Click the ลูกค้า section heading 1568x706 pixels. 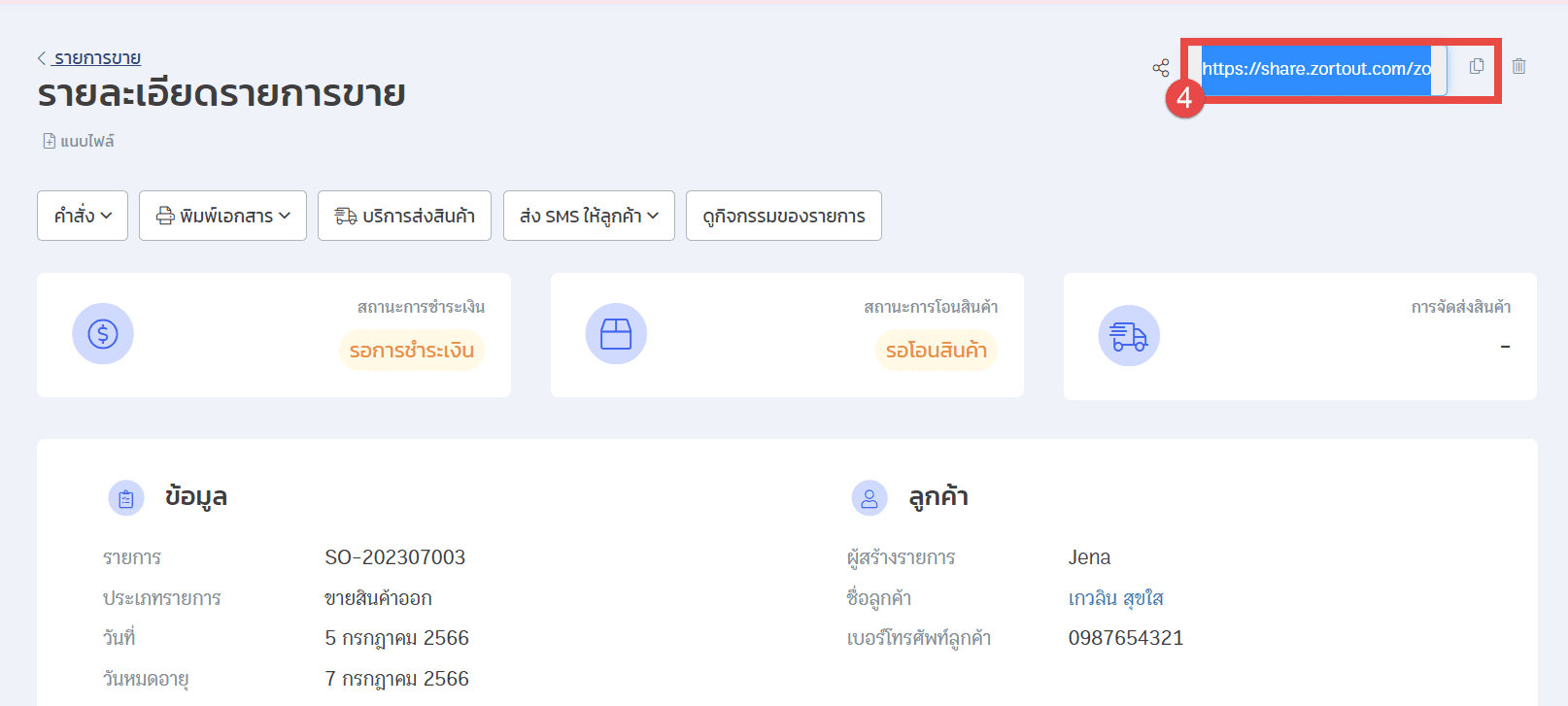coord(938,497)
